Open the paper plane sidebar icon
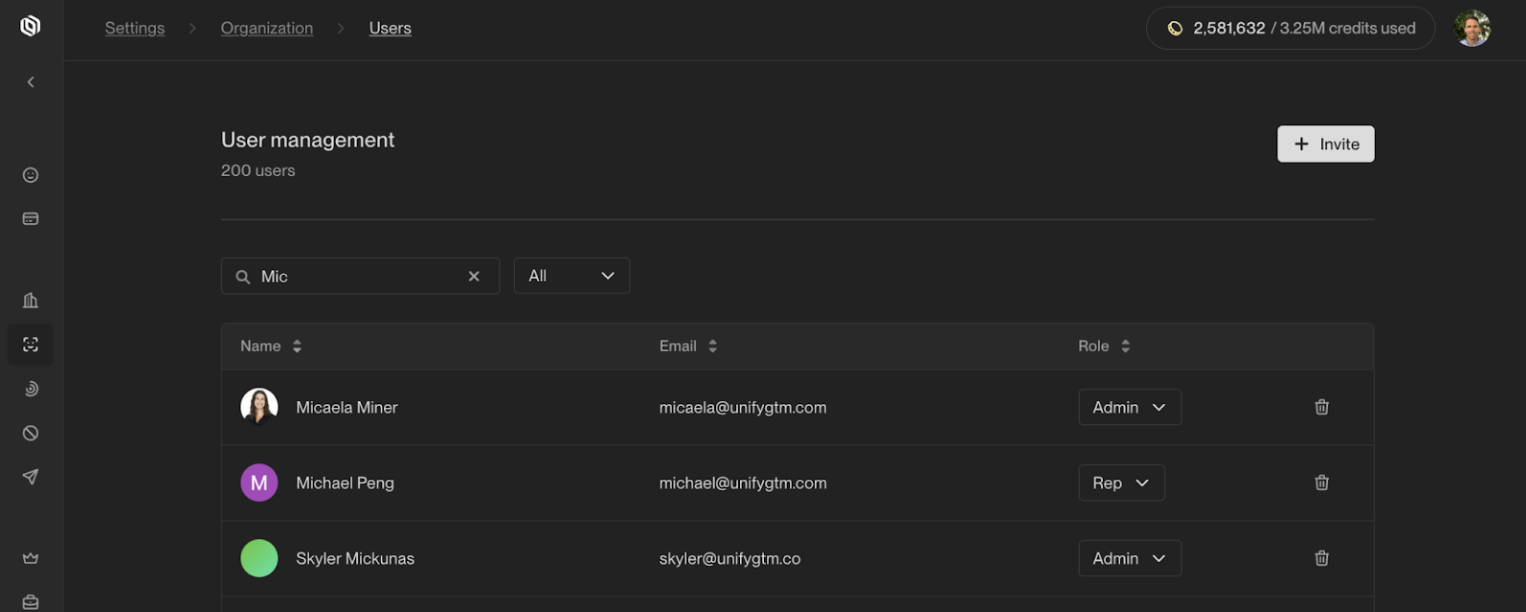The width and height of the screenshot is (1526, 612). click(31, 477)
